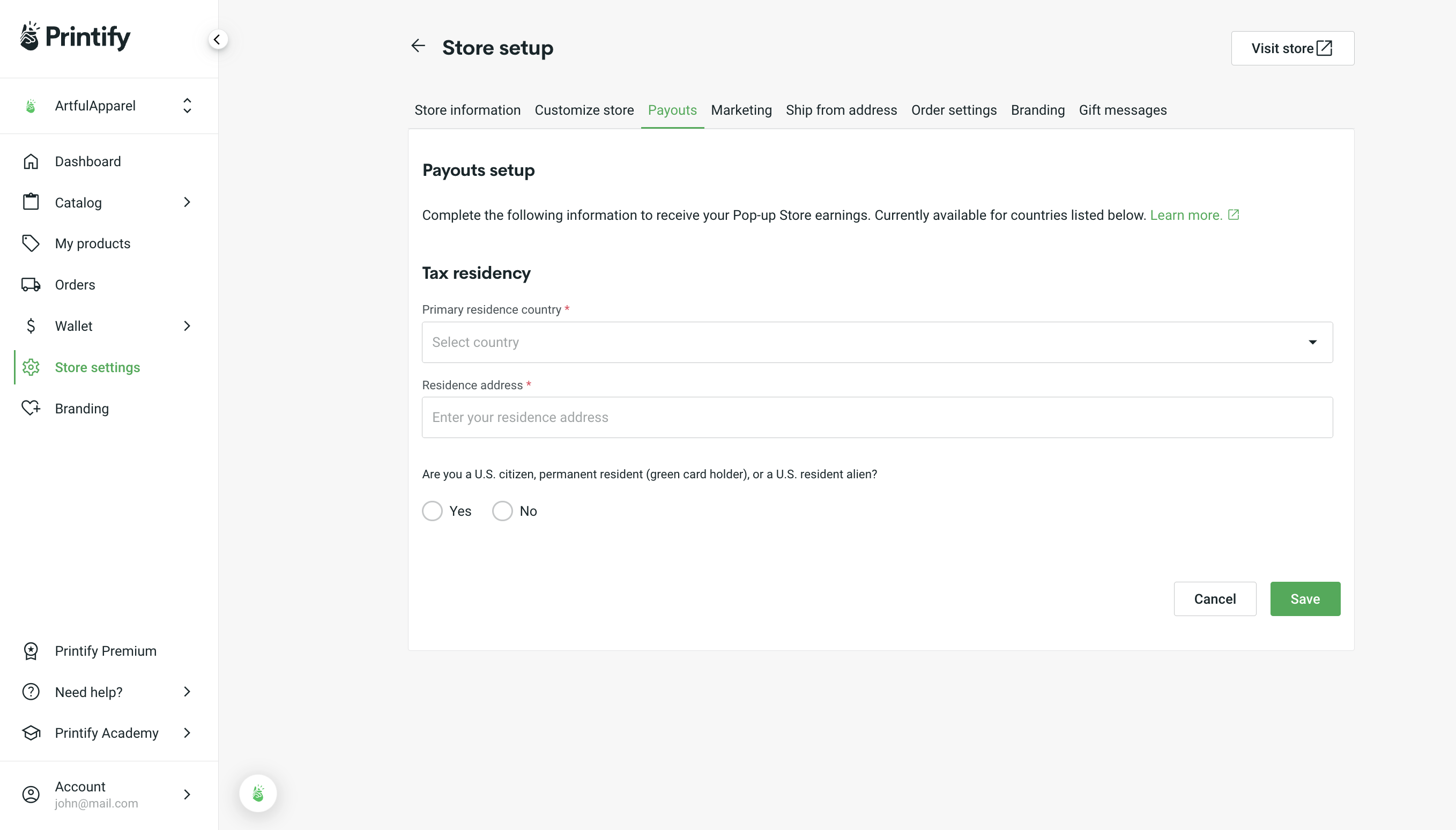The height and width of the screenshot is (830, 1456).
Task: Click the Printify logo
Action: coord(75,36)
